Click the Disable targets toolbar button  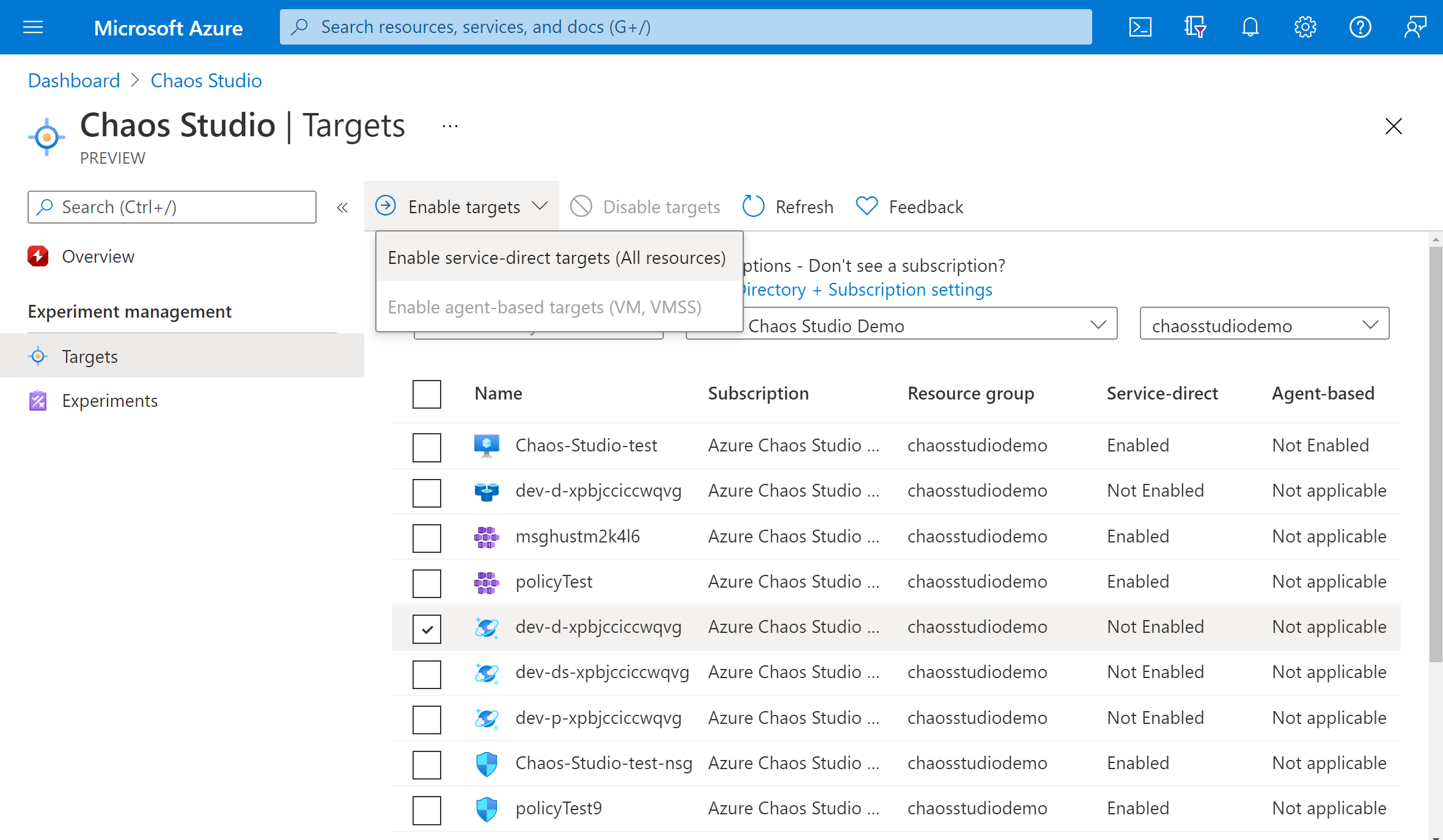coord(645,206)
